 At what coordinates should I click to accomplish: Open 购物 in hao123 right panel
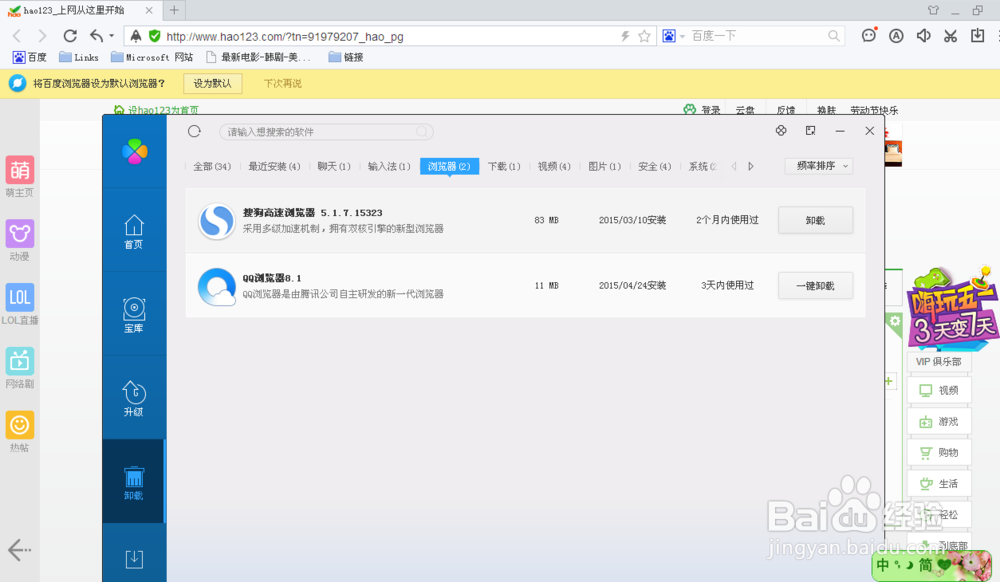pos(939,453)
